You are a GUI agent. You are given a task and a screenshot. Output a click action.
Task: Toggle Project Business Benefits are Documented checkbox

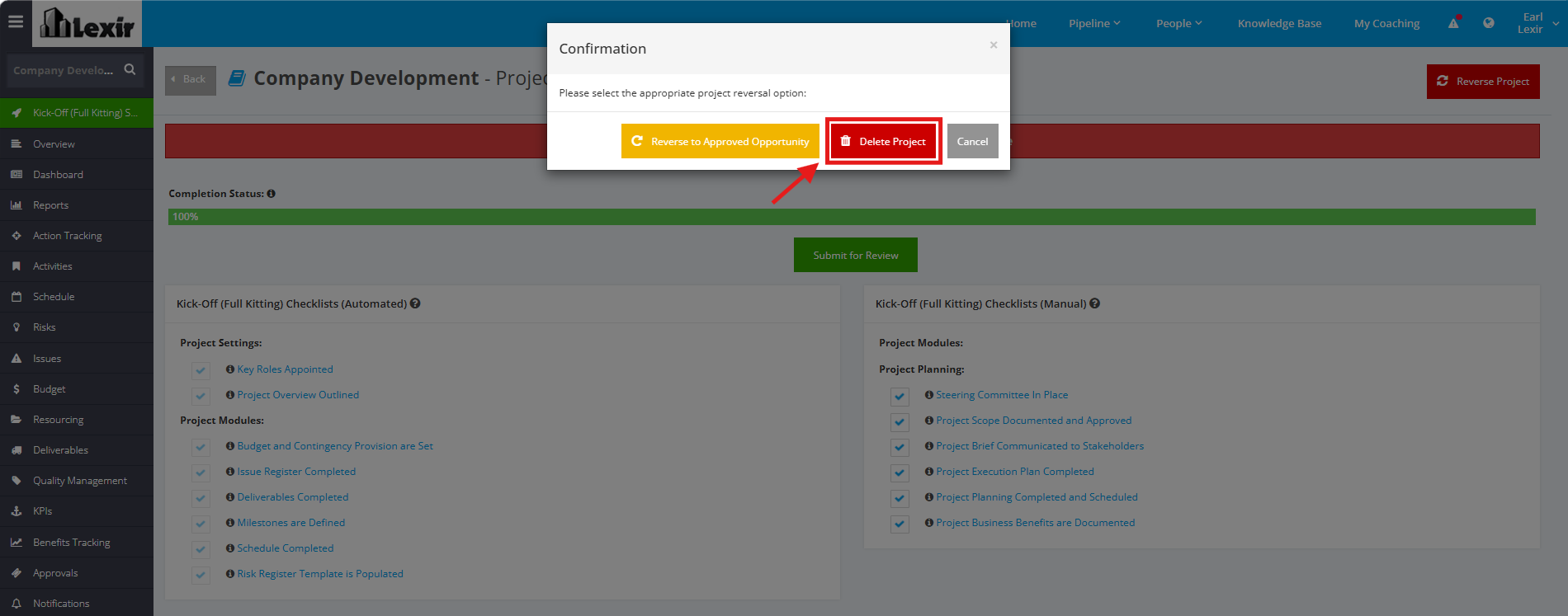(900, 524)
